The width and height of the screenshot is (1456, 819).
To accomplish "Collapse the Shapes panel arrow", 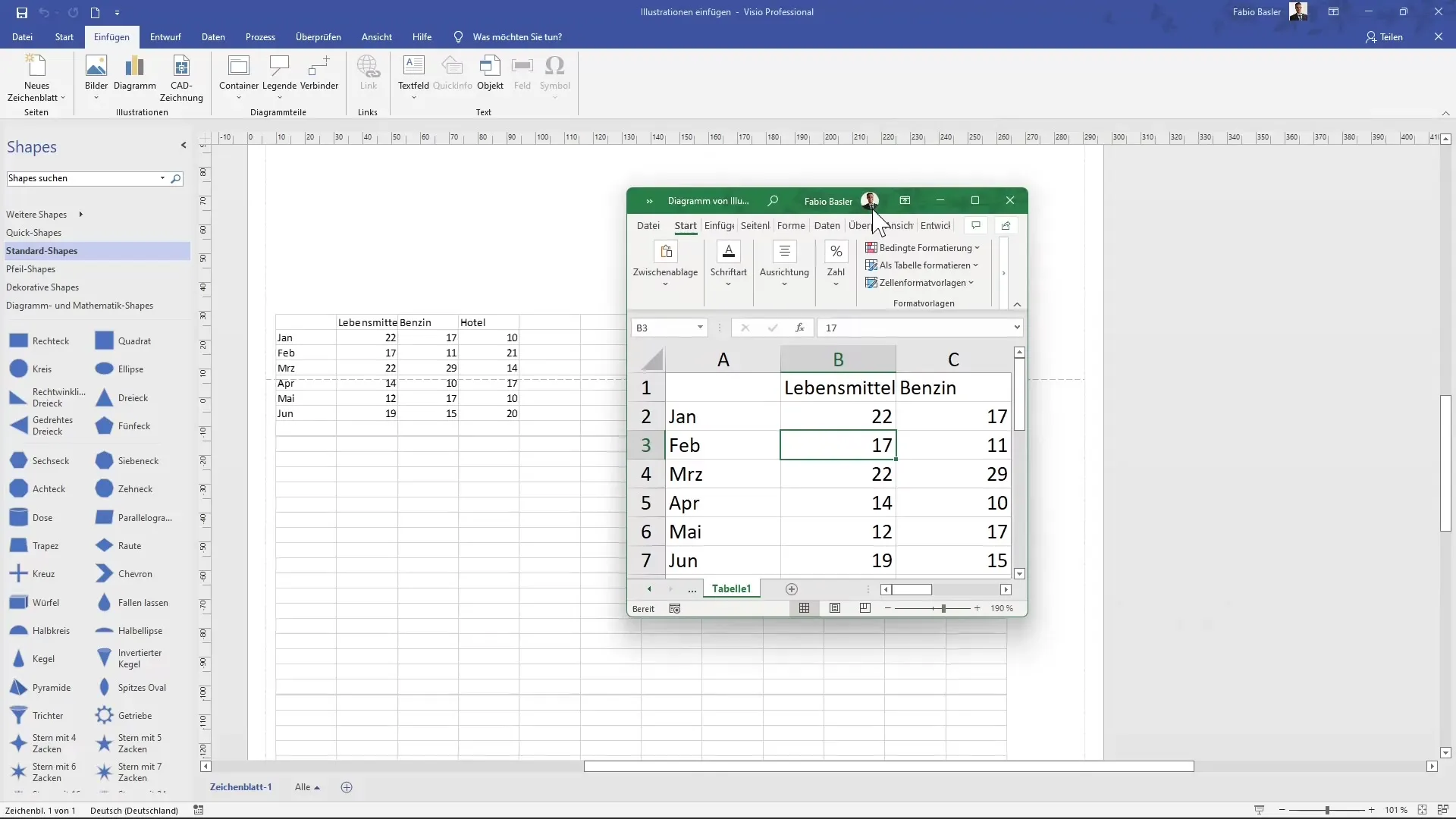I will (x=184, y=146).
